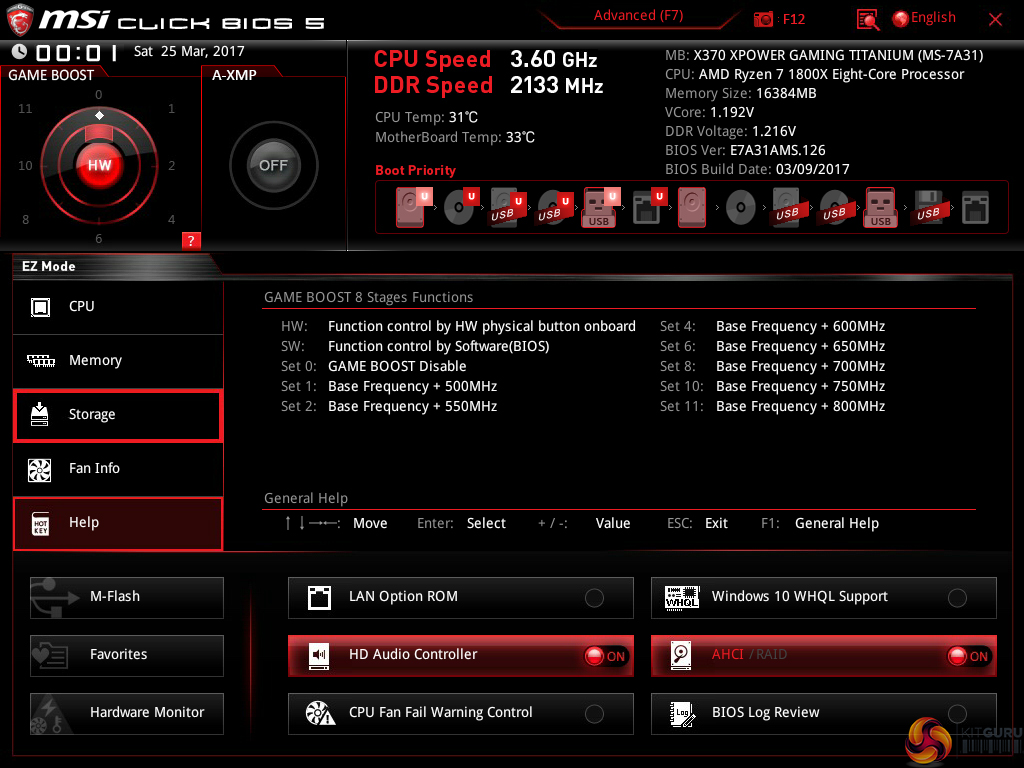This screenshot has width=1024, height=768.
Task: Toggle LAN Option ROM switch
Action: click(x=594, y=598)
